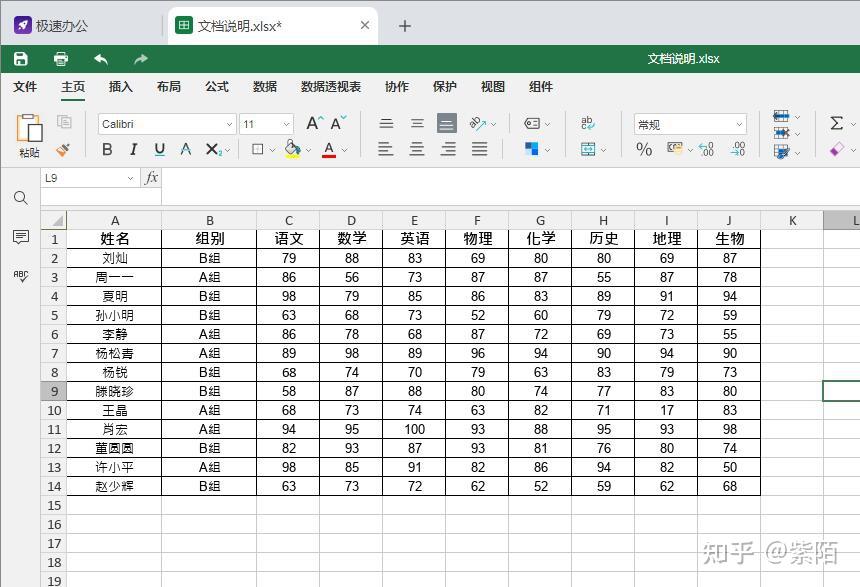
Task: Click the Delete cells icon
Action: click(x=781, y=133)
